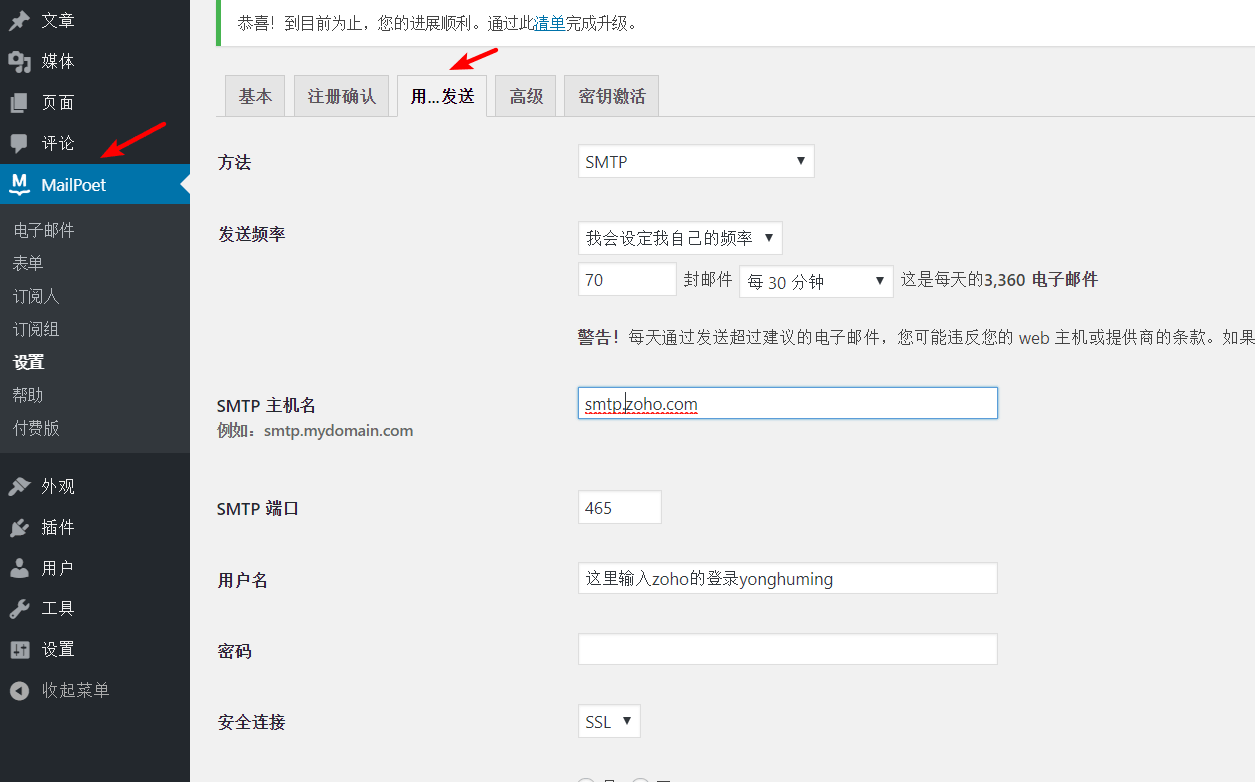
Task: Open the 注册确认 tab
Action: (341, 96)
